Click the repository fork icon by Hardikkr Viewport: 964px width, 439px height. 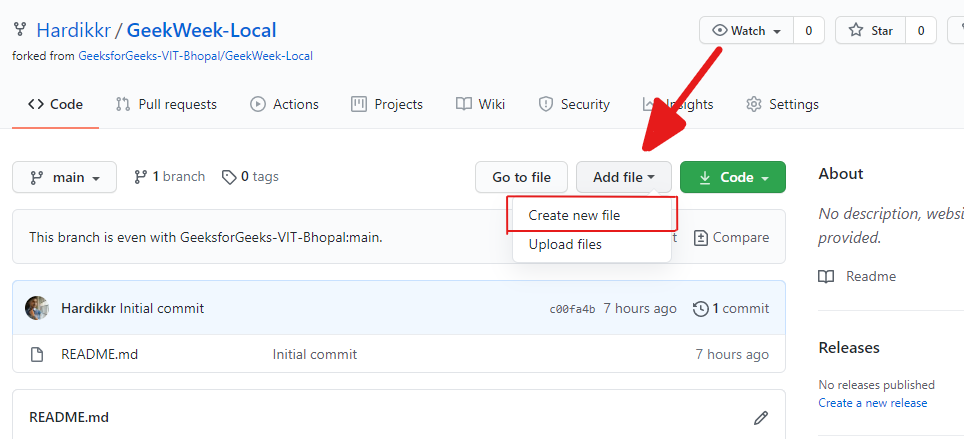pyautogui.click(x=21, y=29)
